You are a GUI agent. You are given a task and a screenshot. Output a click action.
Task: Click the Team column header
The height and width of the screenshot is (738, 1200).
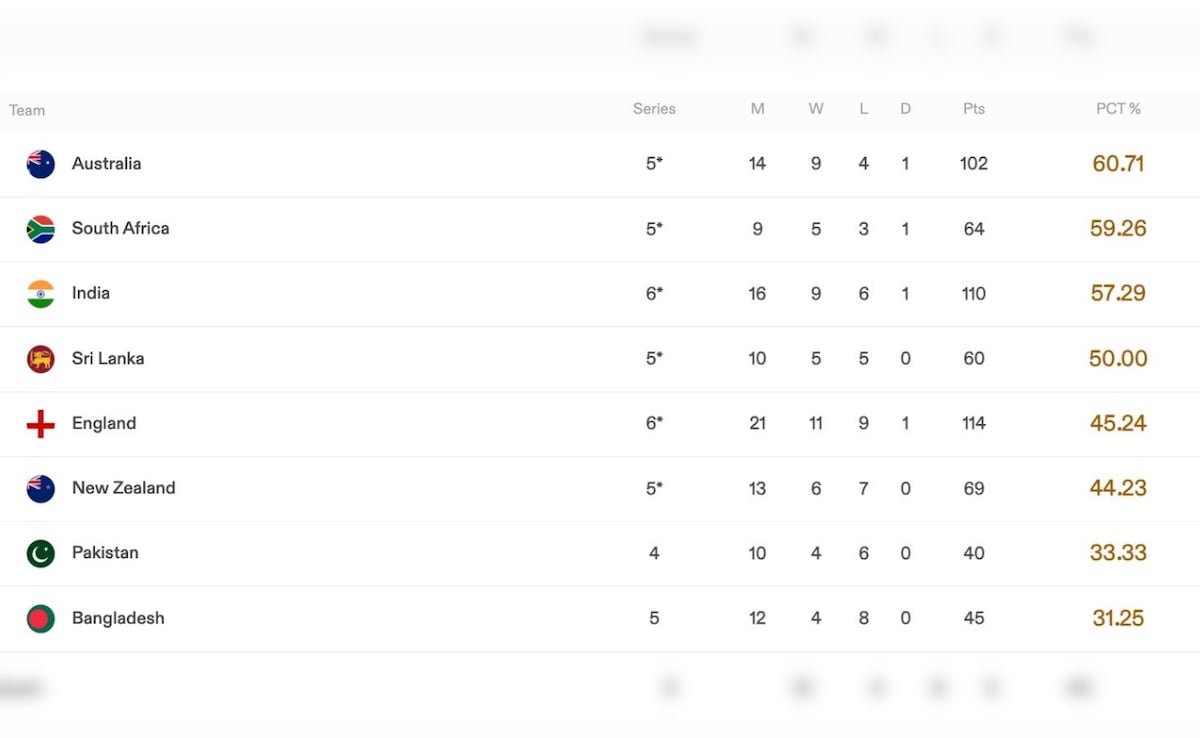click(27, 110)
